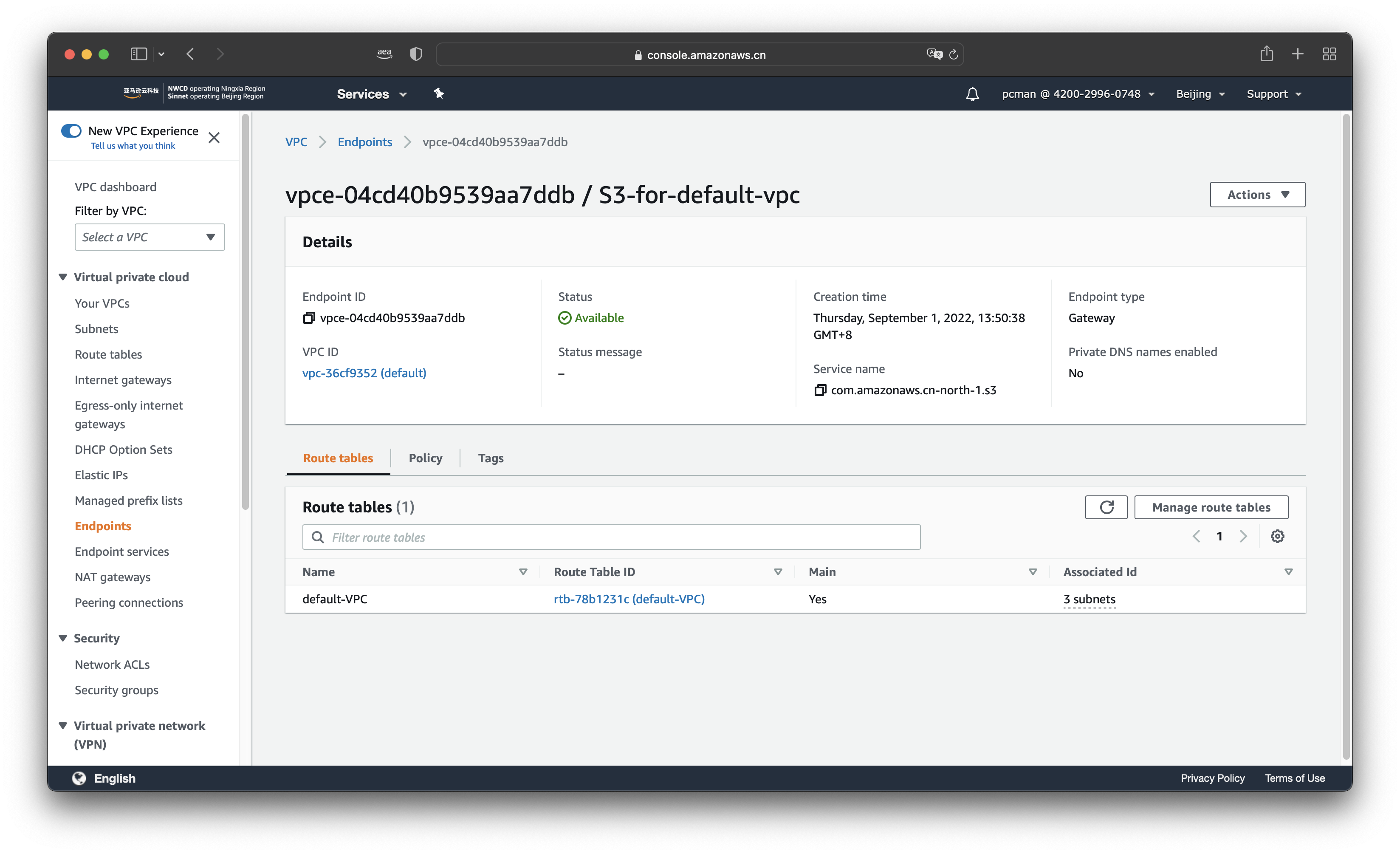Screen dimensions: 1400x854
Task: Collapse the Virtual private network (VPN) section
Action: coord(63,726)
